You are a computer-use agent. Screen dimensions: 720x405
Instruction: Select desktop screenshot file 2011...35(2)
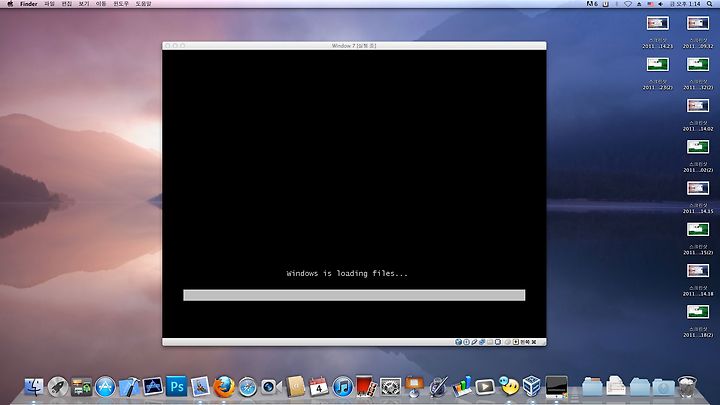click(x=698, y=237)
